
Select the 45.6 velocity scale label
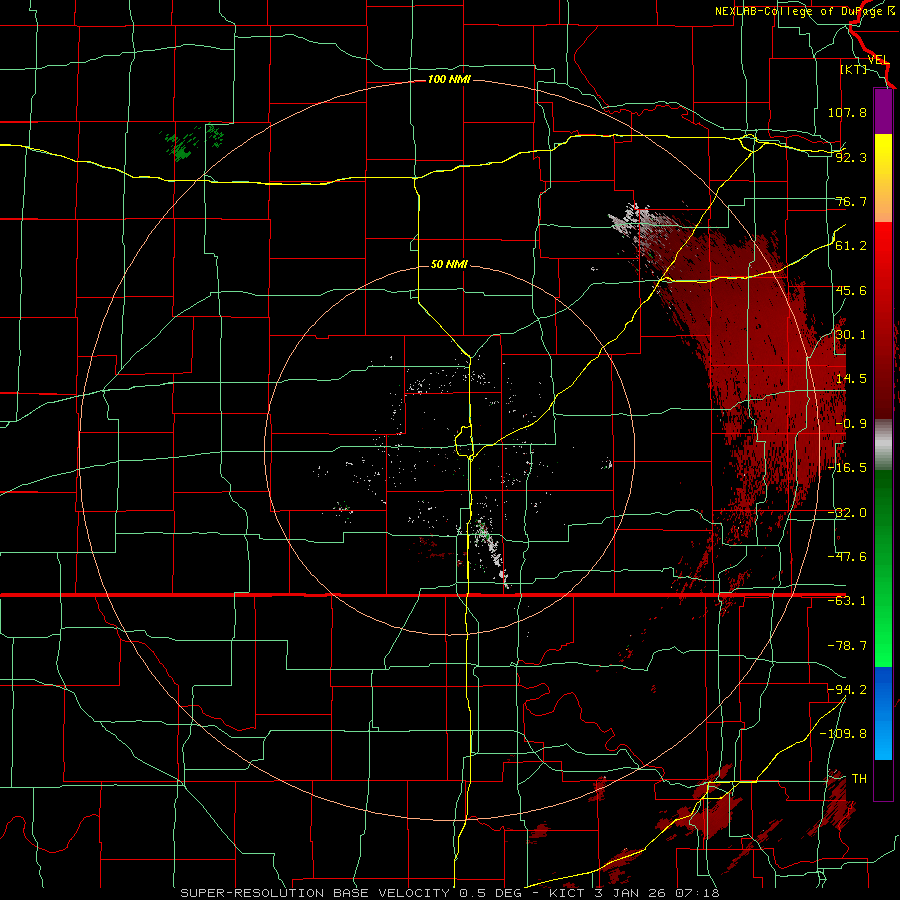851,290
